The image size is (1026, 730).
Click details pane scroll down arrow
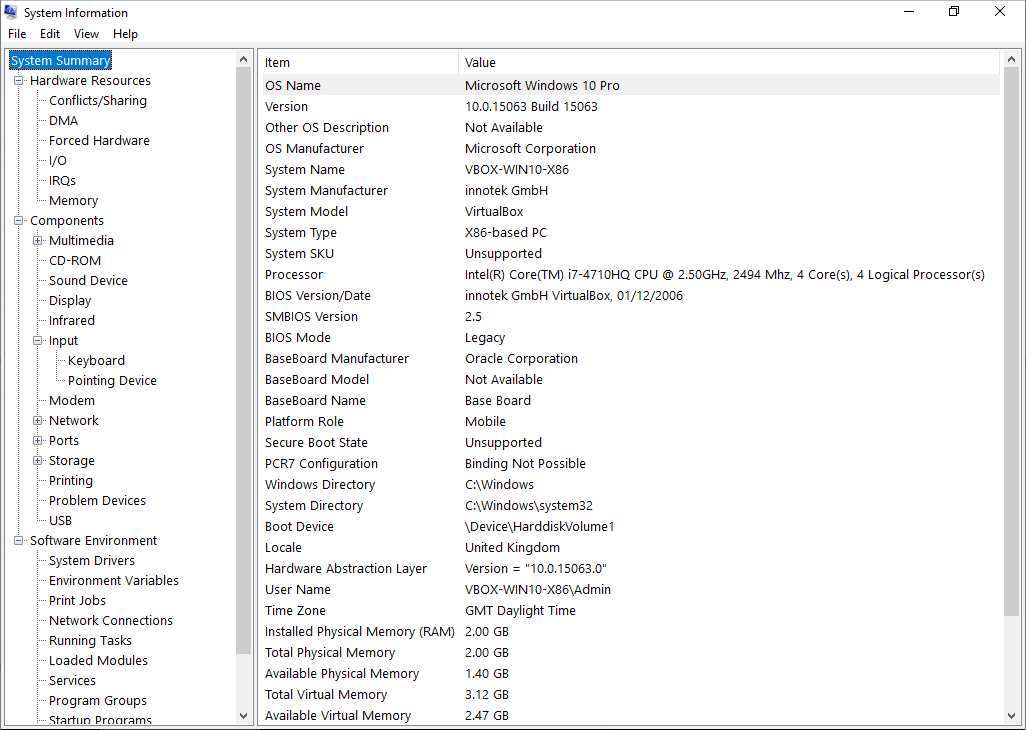pyautogui.click(x=1011, y=716)
